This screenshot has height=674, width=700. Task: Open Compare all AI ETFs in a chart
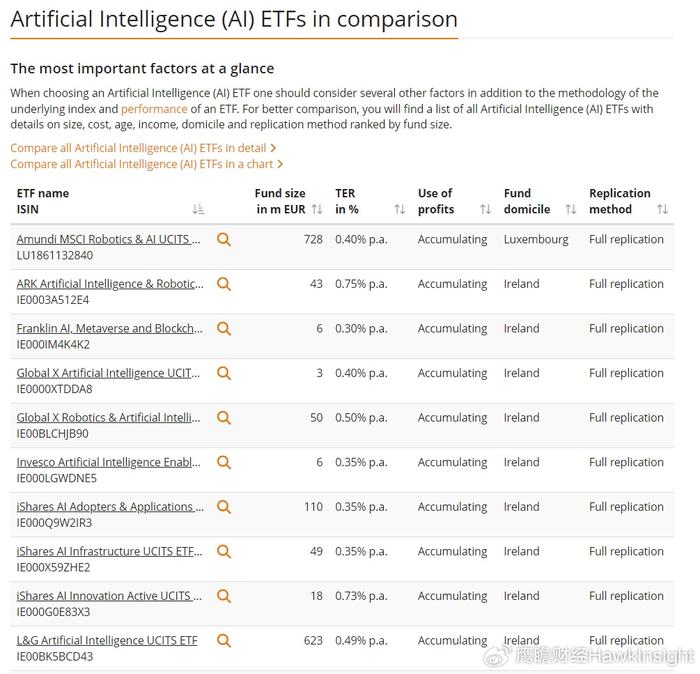[146, 164]
